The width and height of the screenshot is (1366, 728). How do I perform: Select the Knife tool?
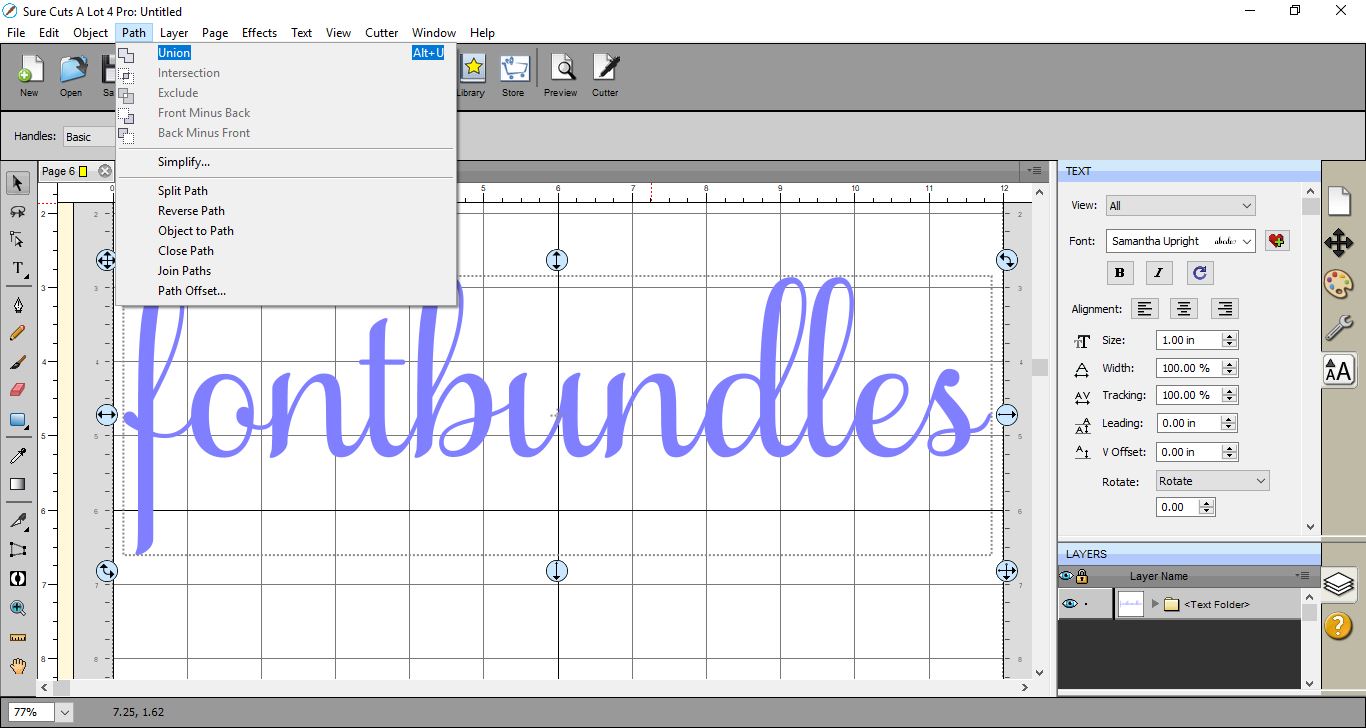click(18, 520)
